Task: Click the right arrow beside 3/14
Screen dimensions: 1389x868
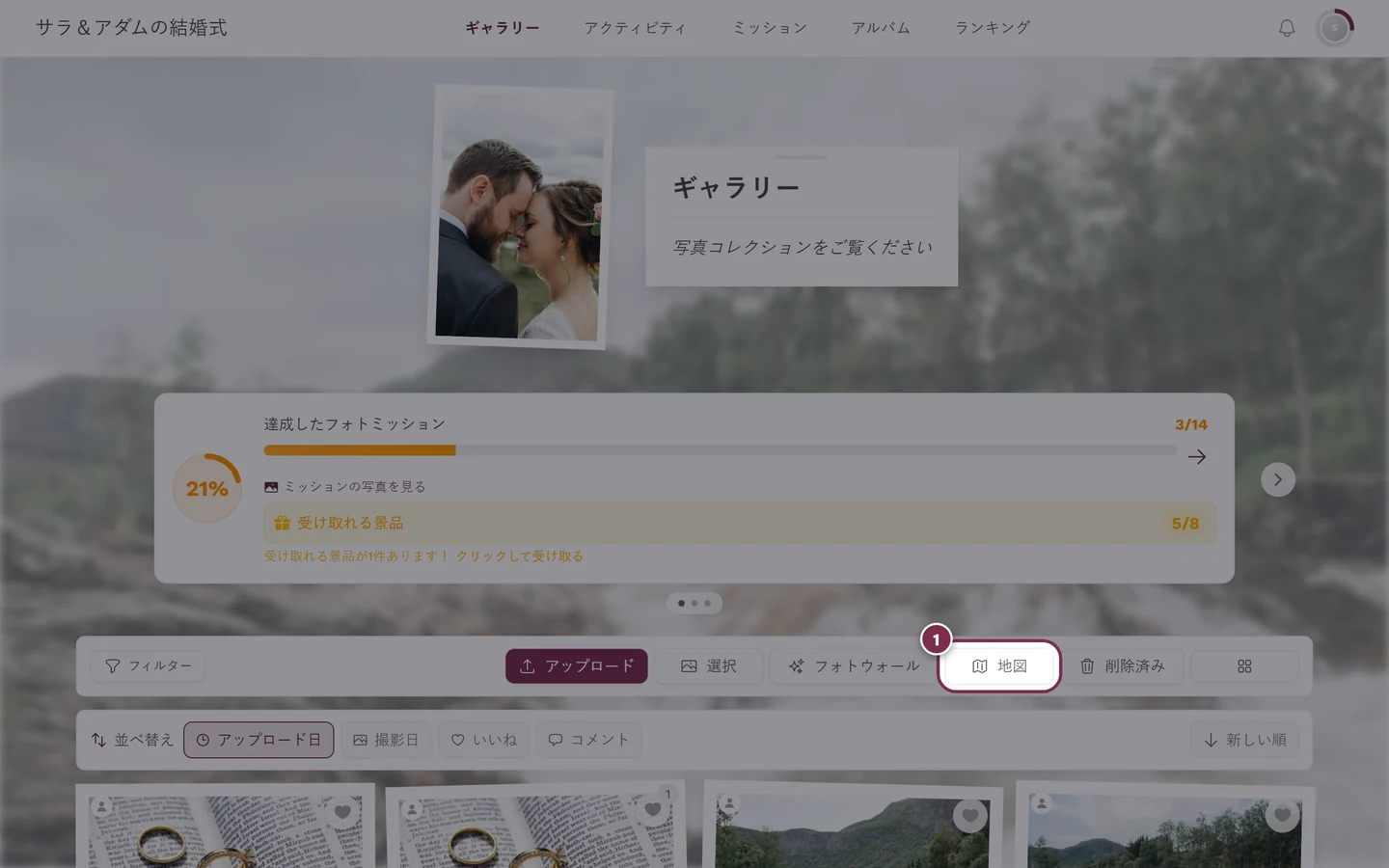Action: pos(1197,456)
